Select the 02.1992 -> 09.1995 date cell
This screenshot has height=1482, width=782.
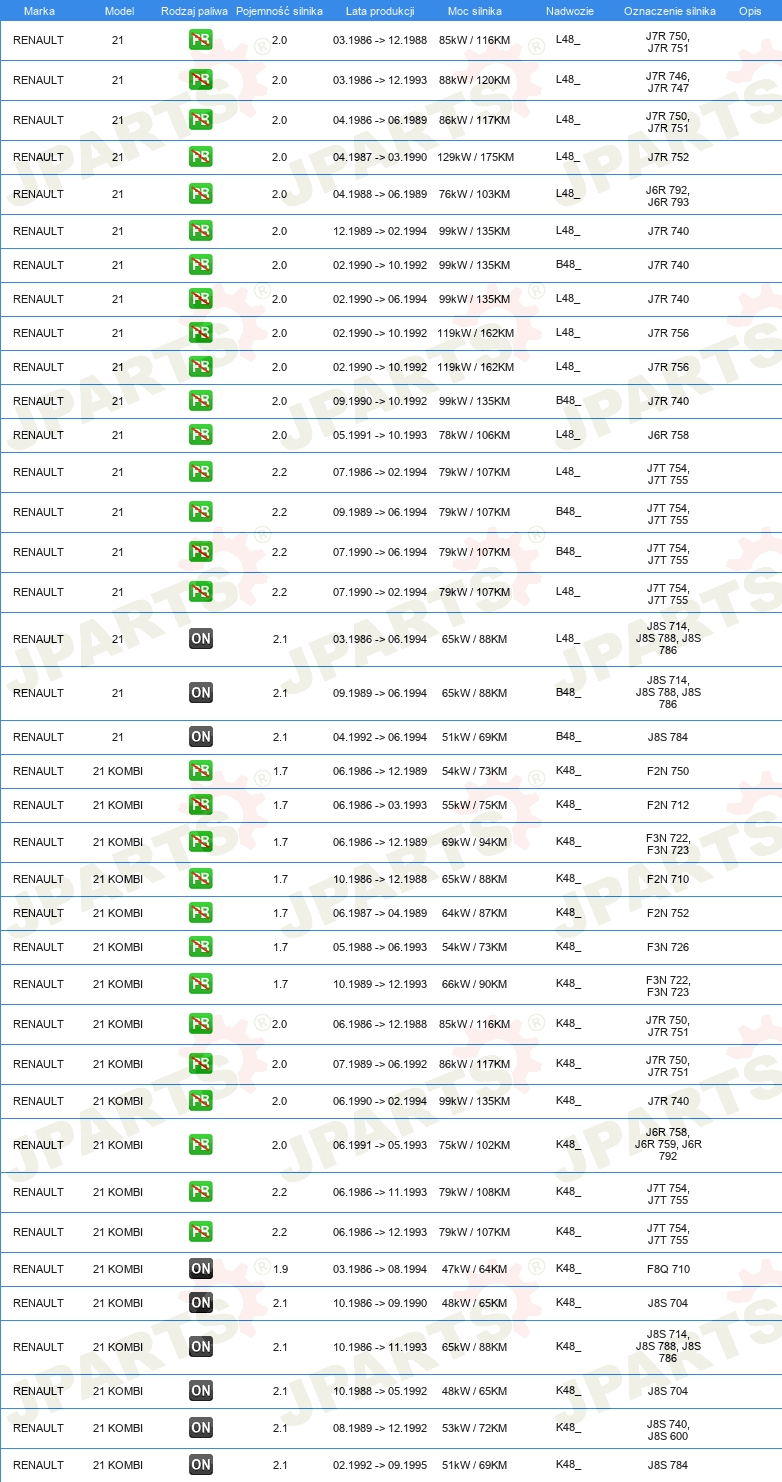click(380, 1465)
